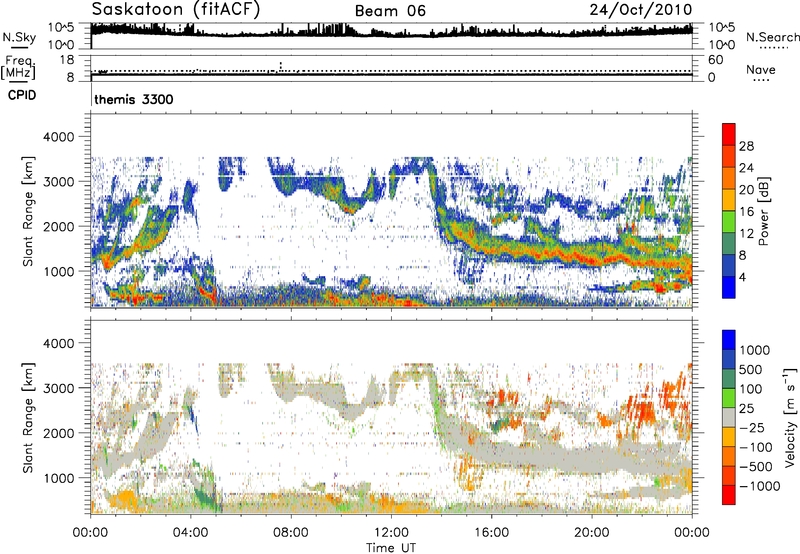800x554 pixels.
Task: Click the 'CPID' label
Action: point(22,95)
